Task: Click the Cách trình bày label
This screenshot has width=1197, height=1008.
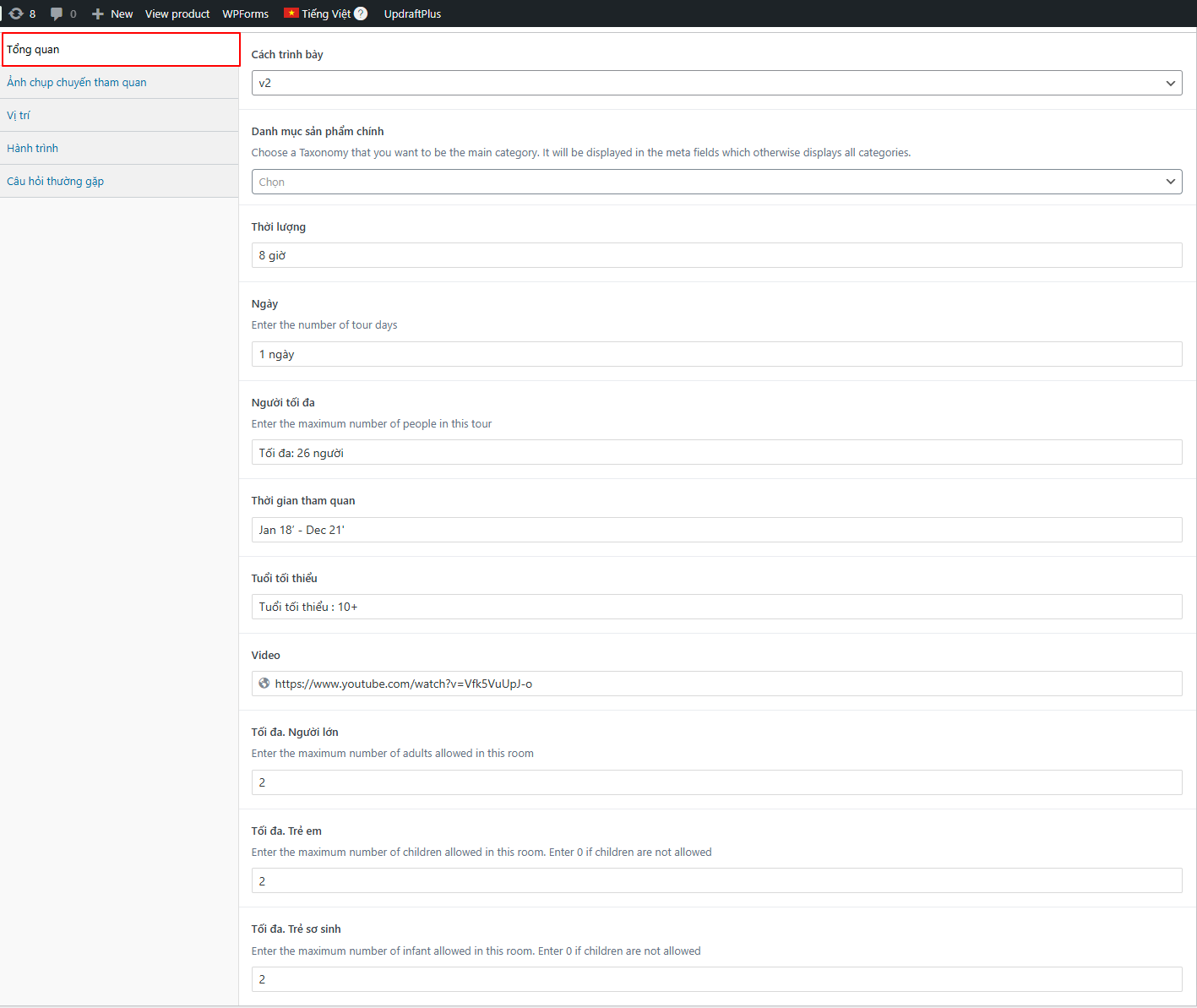Action: click(x=287, y=54)
